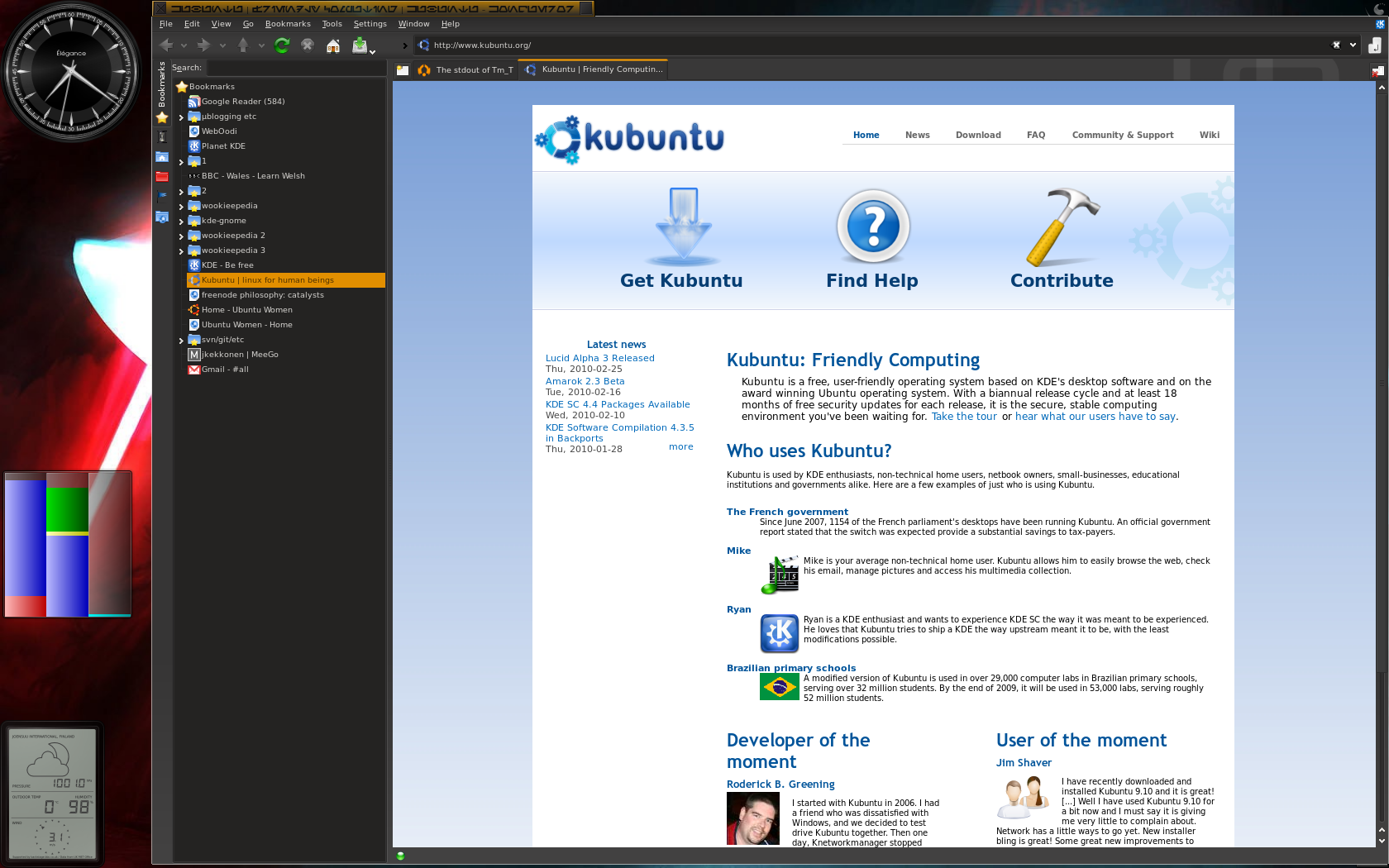The width and height of the screenshot is (1389, 868).
Task: Open the Gmail - #all bookmark
Action: pyautogui.click(x=218, y=370)
